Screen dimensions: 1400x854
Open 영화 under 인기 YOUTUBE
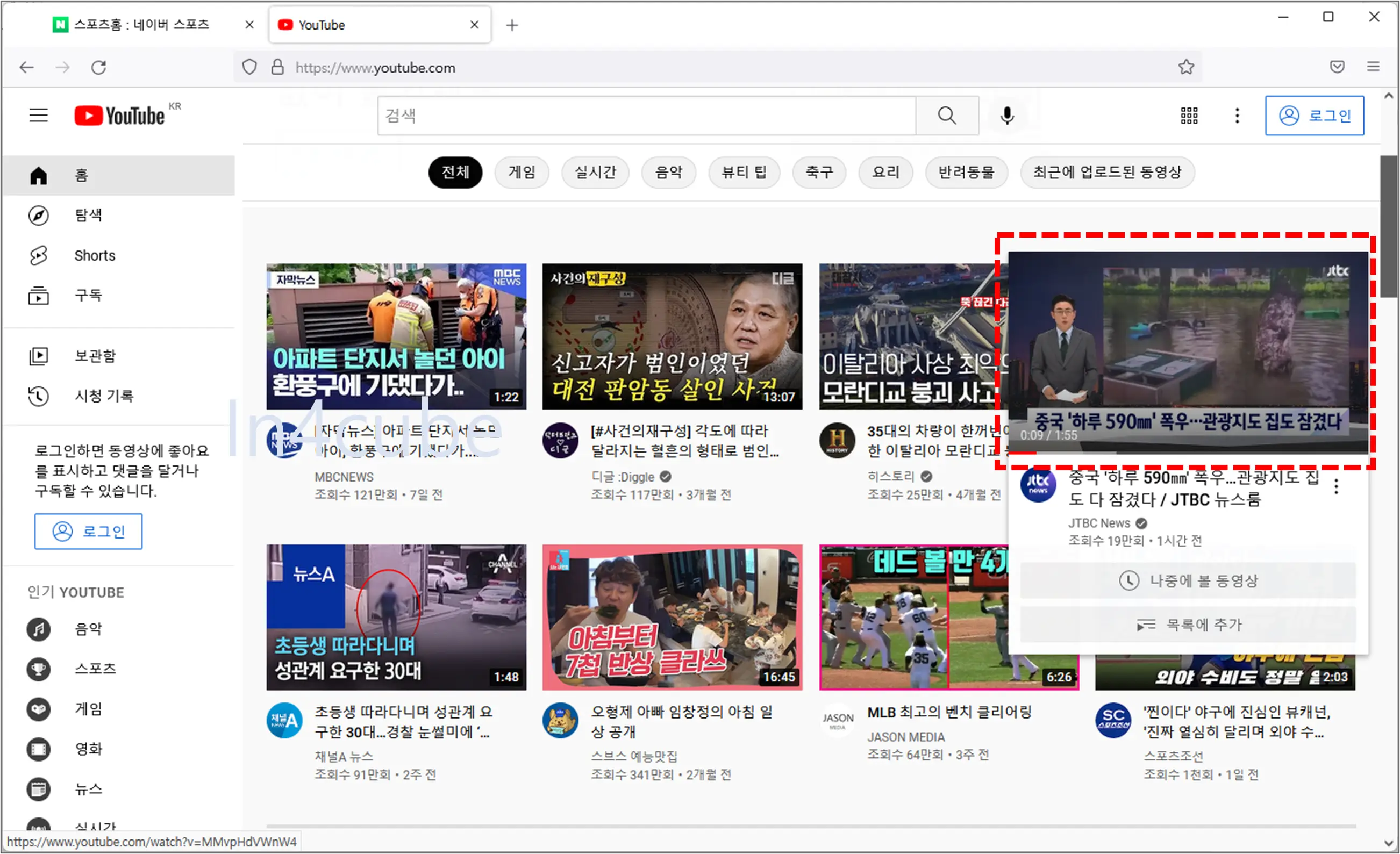click(x=118, y=749)
